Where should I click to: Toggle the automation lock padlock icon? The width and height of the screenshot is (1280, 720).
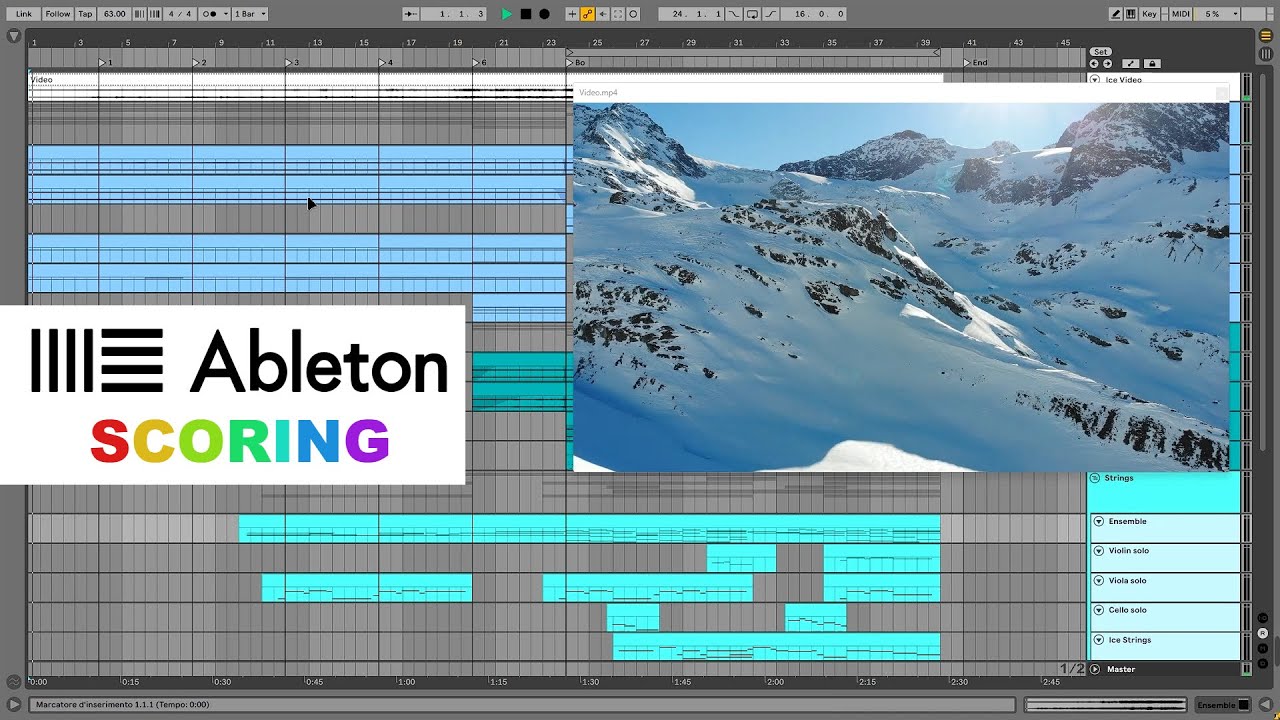click(x=1152, y=63)
